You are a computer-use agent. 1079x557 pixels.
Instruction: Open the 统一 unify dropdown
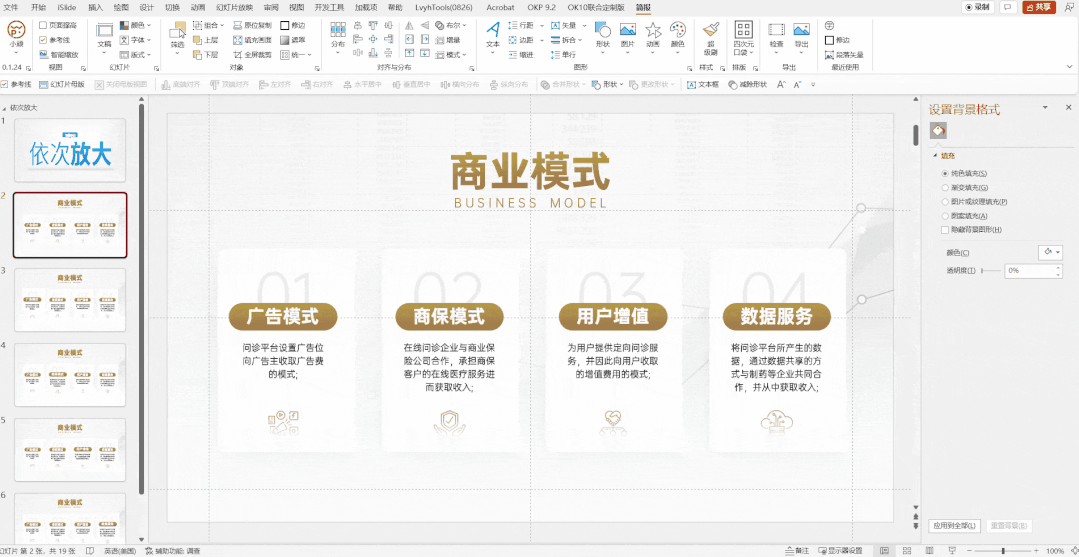pyautogui.click(x=296, y=54)
